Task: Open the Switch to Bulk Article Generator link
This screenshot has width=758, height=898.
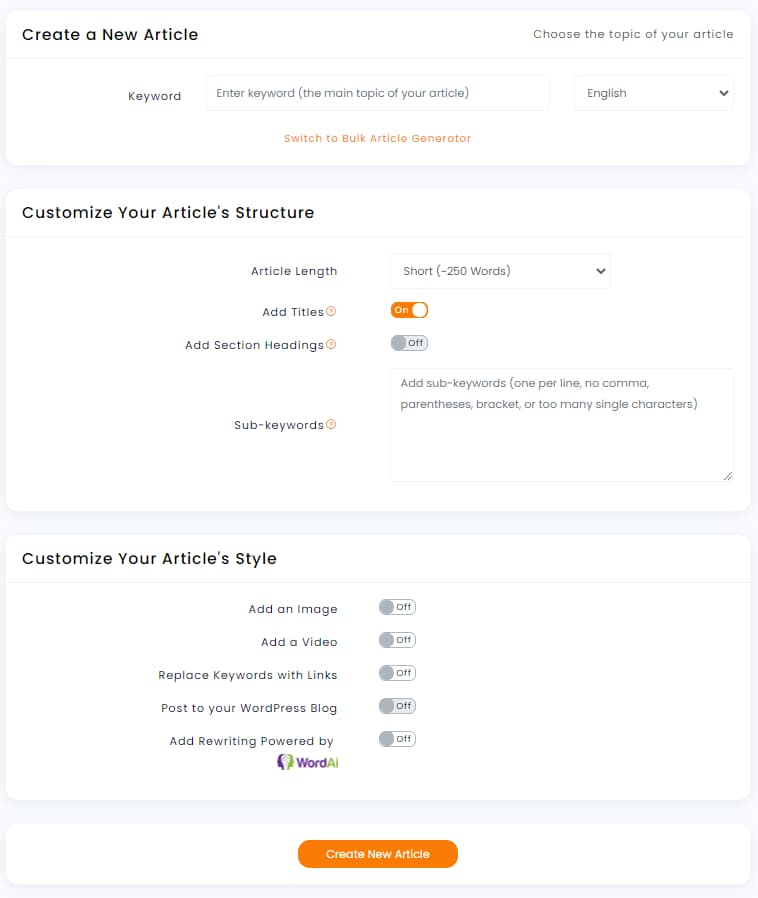Action: [x=377, y=138]
